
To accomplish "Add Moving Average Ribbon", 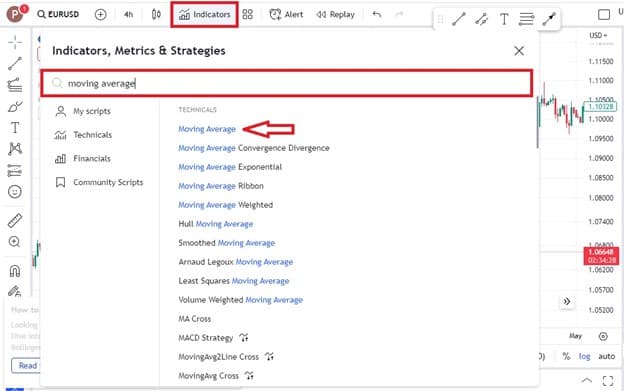I will (x=221, y=186).
